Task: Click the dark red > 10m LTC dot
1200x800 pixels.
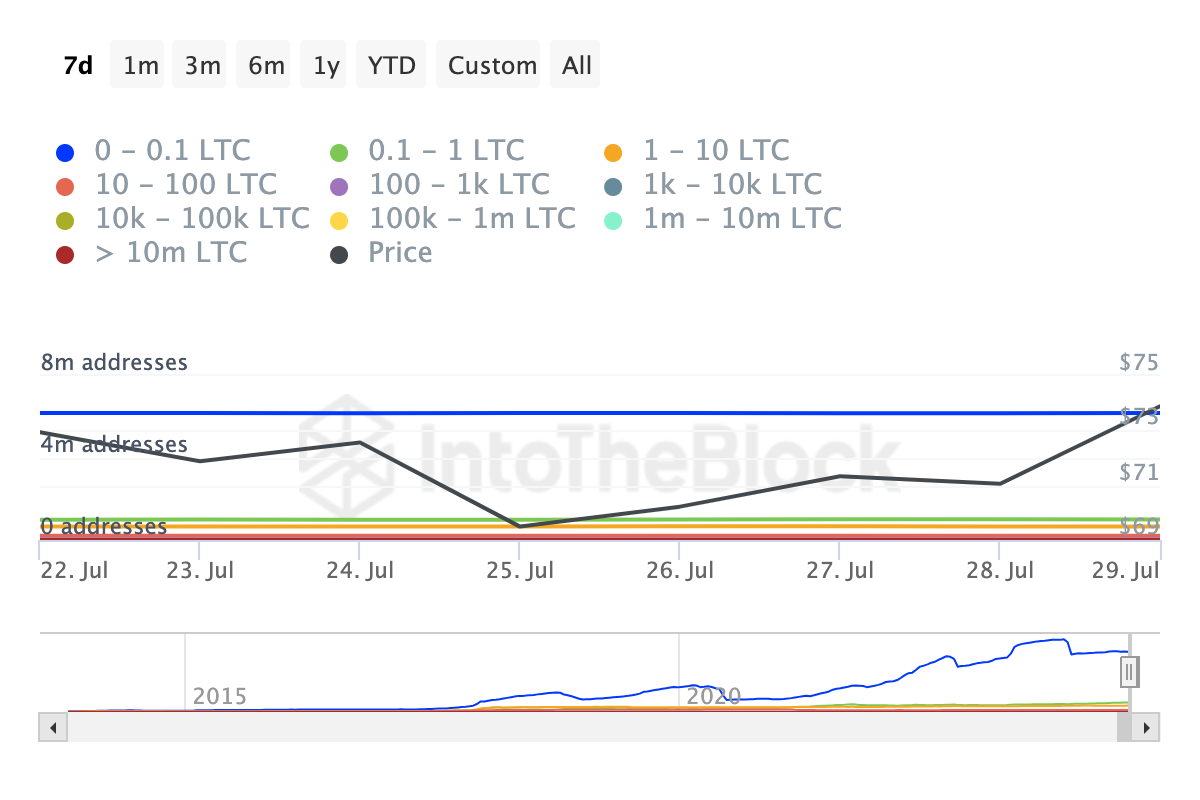Action: pyautogui.click(x=65, y=255)
